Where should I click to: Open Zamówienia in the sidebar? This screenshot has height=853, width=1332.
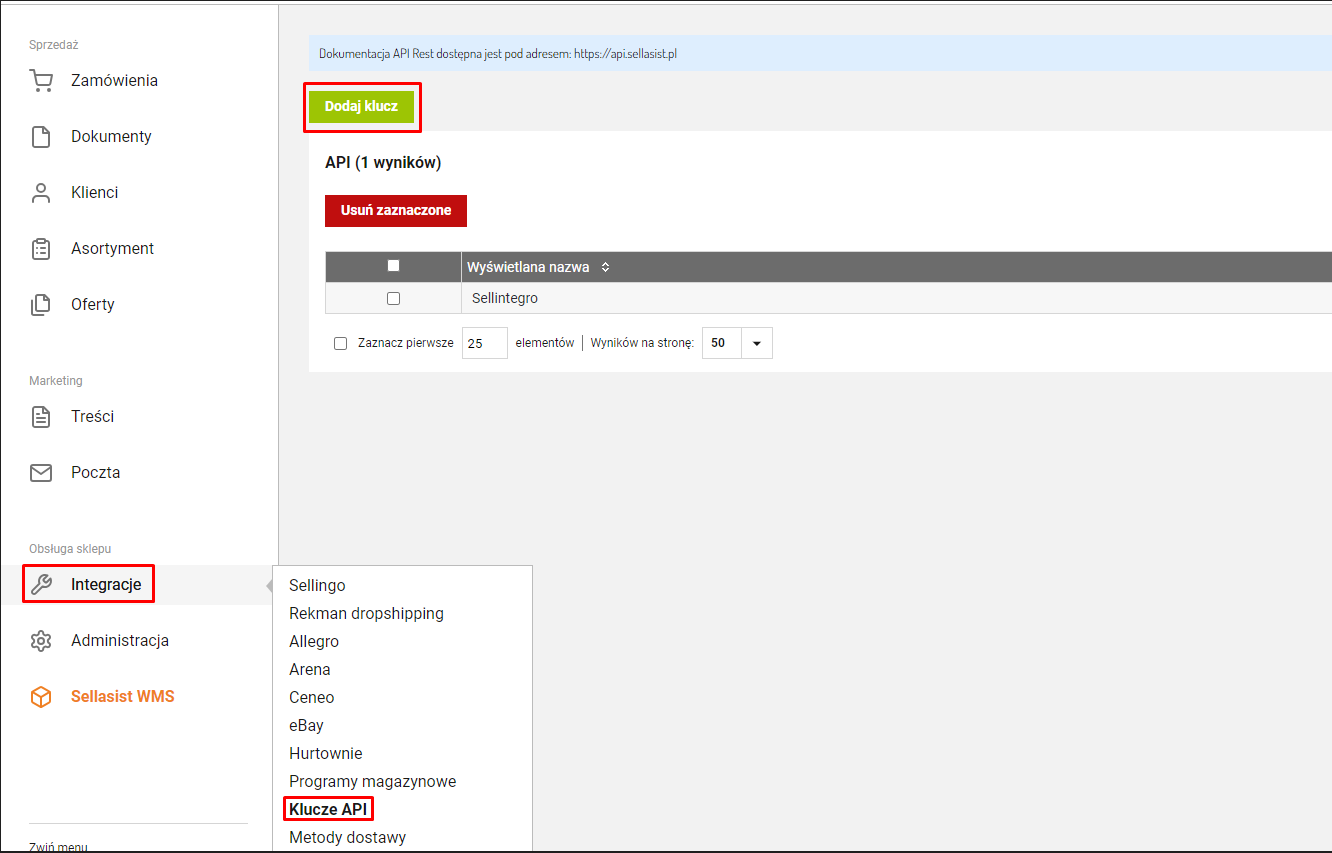click(x=114, y=80)
